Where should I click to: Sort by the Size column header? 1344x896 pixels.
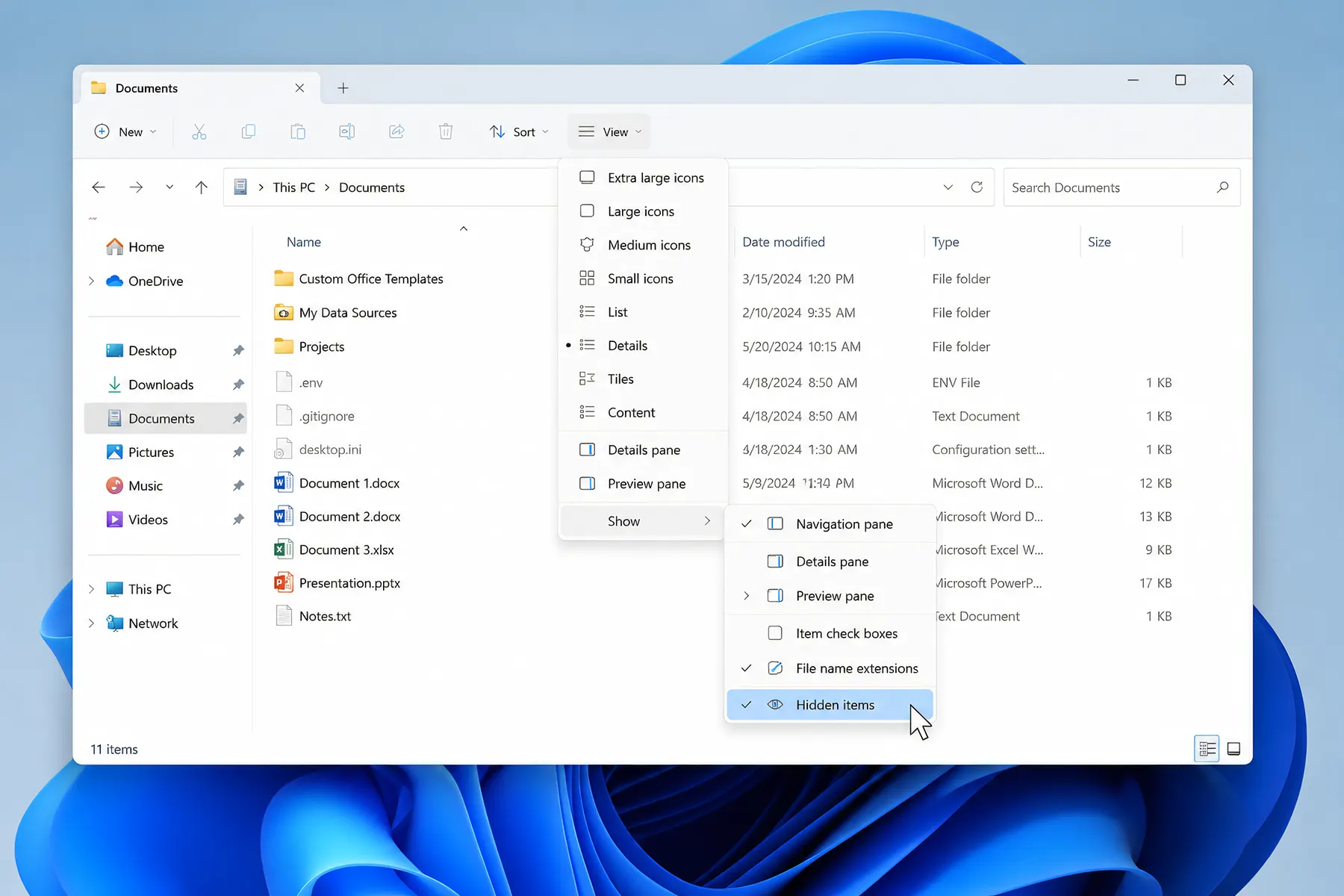point(1099,242)
